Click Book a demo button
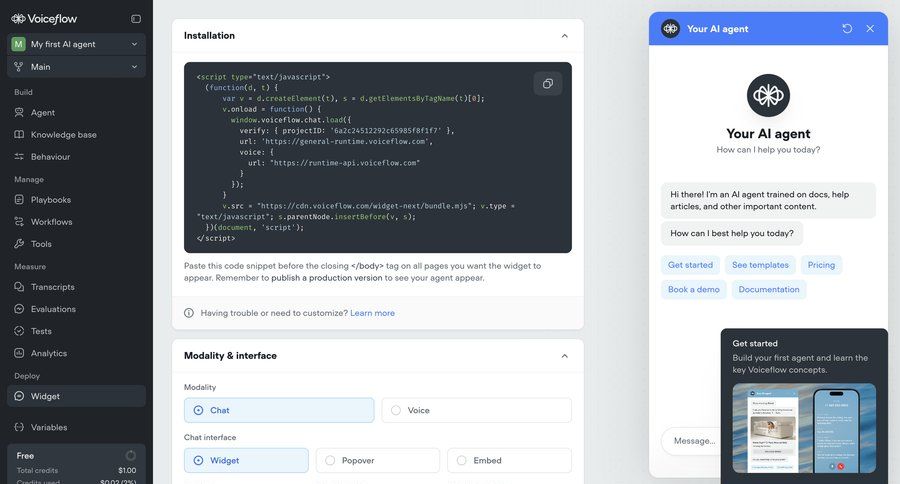The width and height of the screenshot is (900, 484). (694, 289)
